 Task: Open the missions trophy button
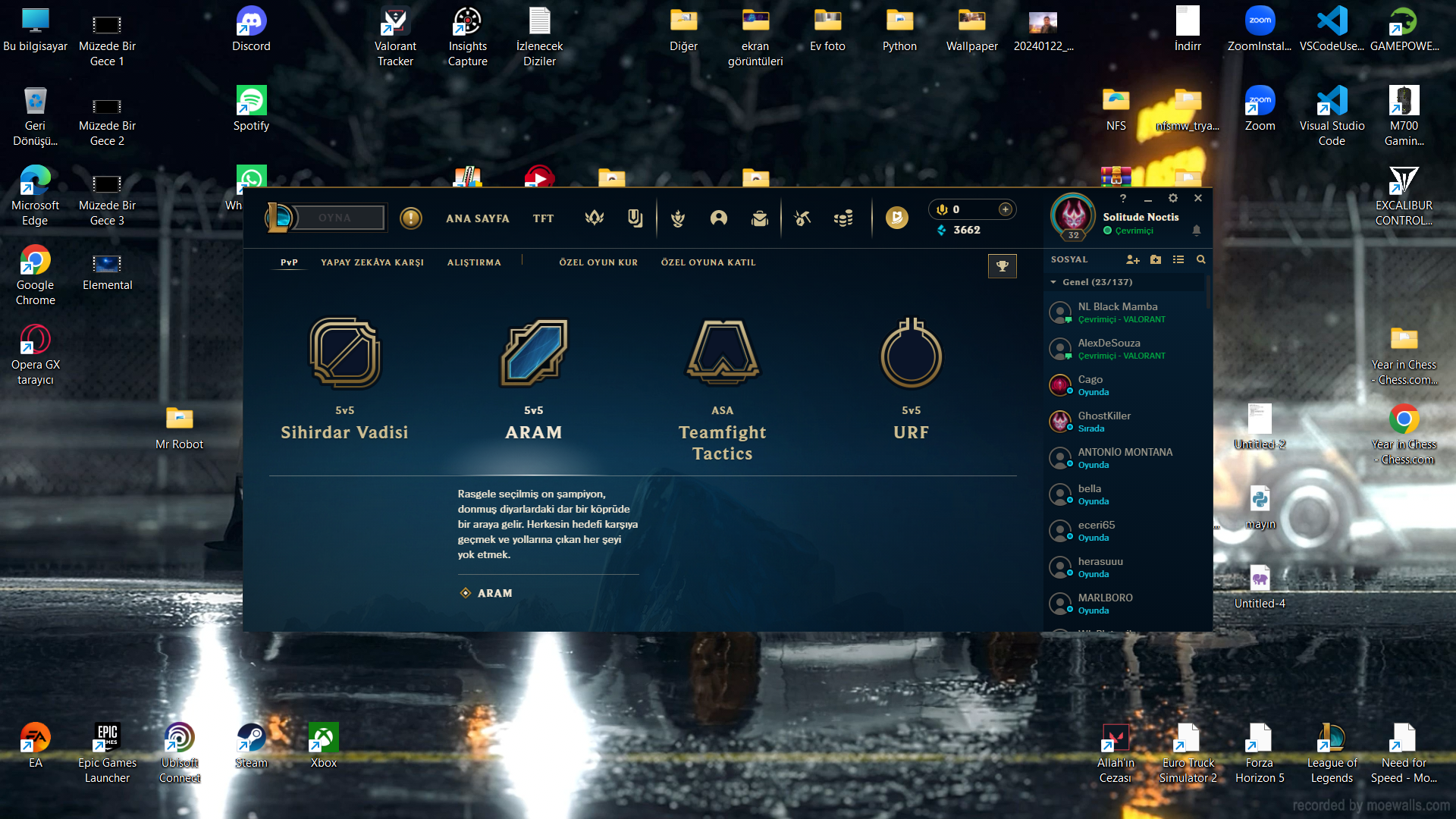coord(1002,266)
